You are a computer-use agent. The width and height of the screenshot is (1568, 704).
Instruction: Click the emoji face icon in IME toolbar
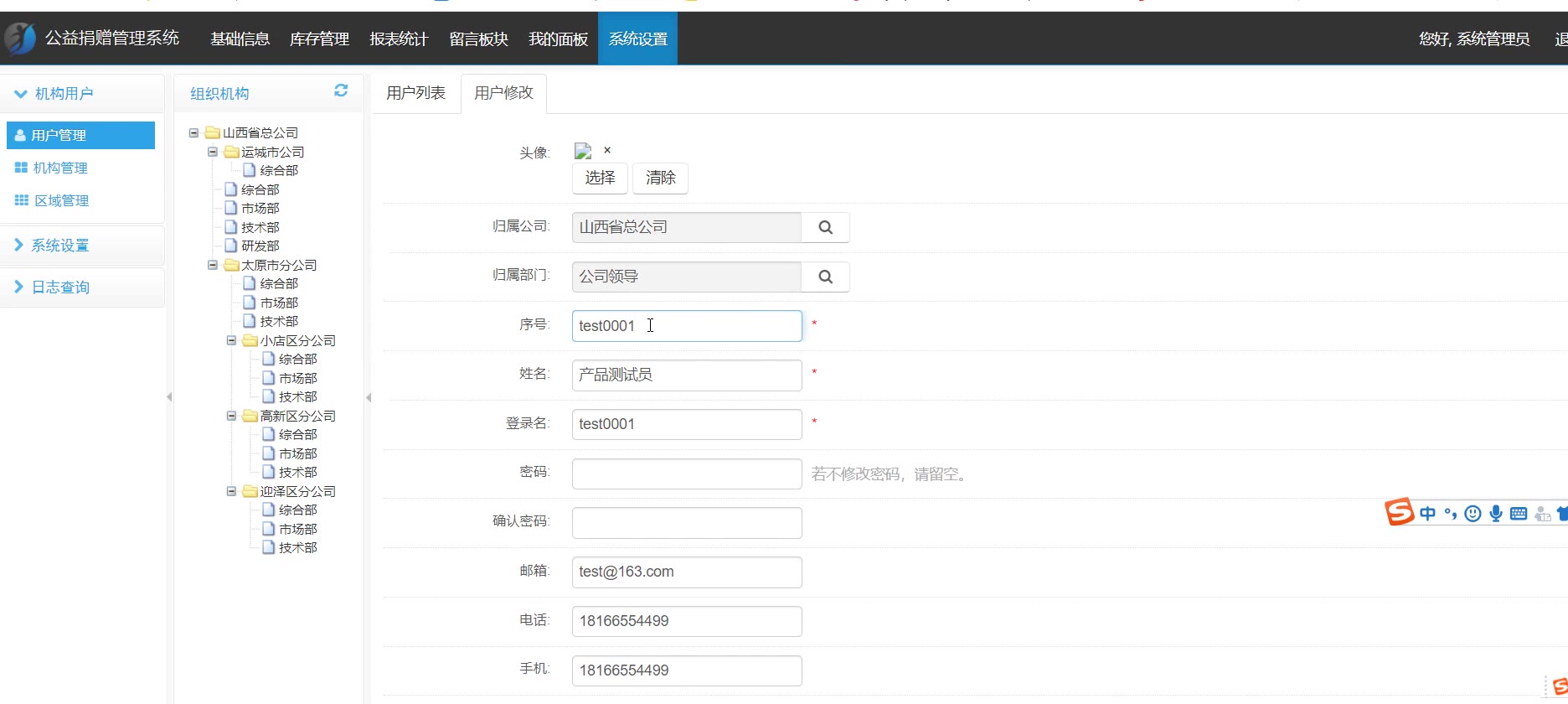click(x=1473, y=514)
